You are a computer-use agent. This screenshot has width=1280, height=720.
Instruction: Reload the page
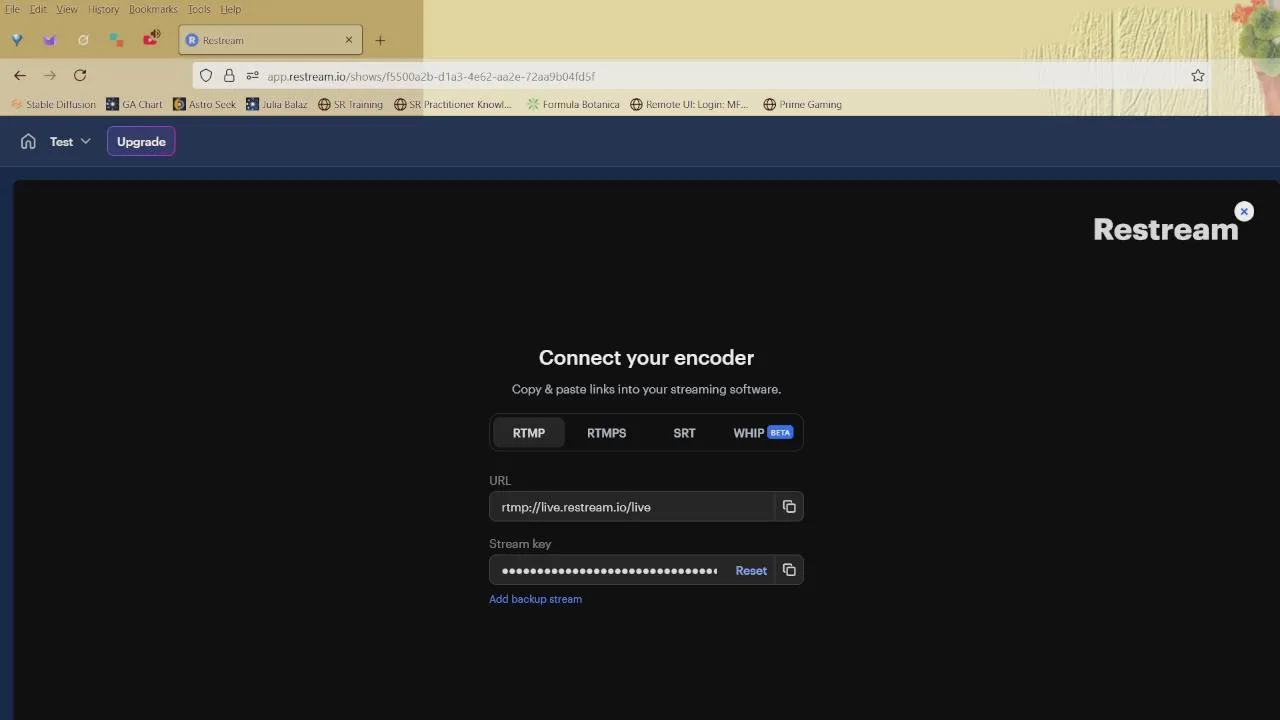tap(80, 75)
